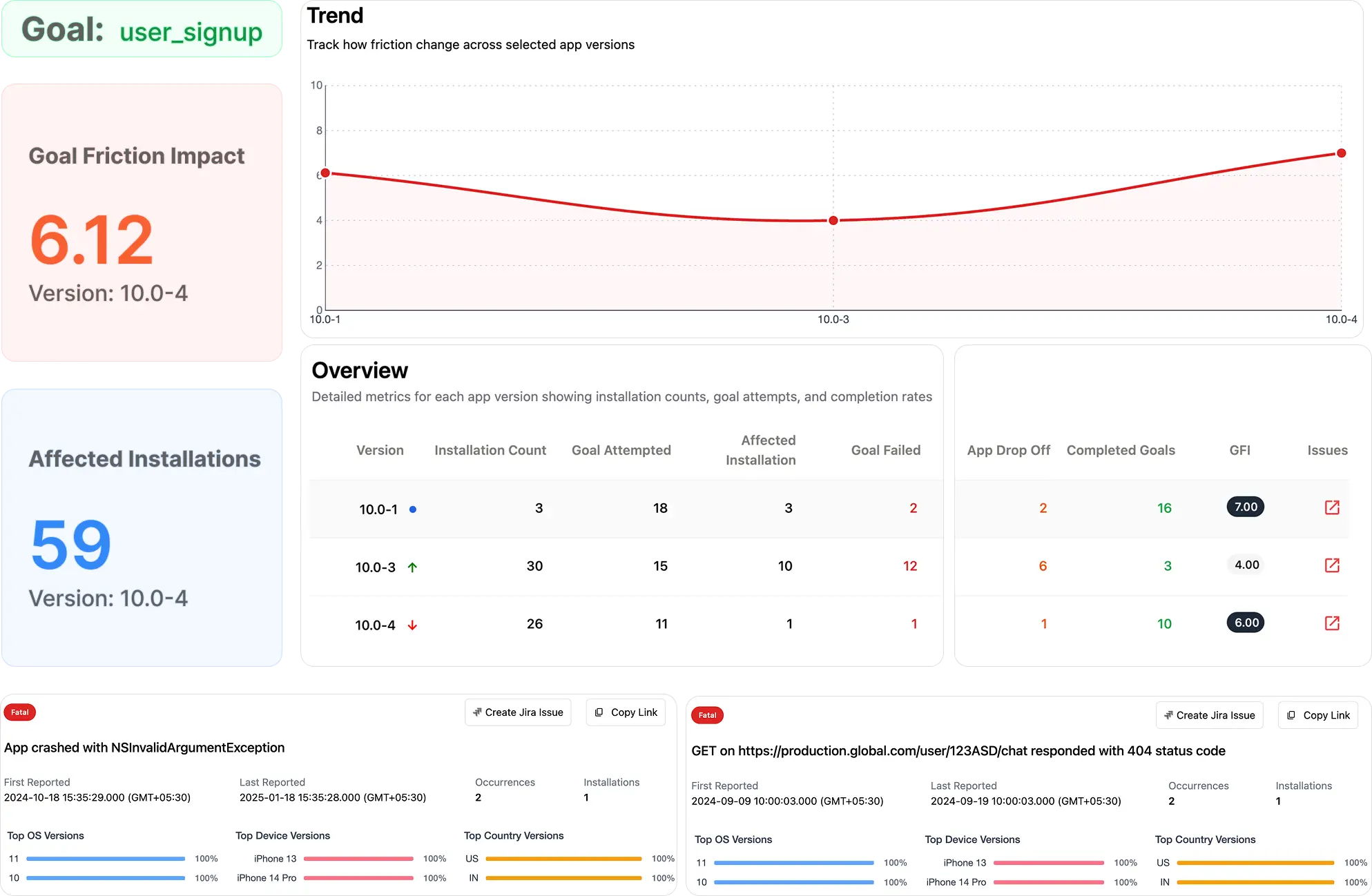
Task: Click red down arrow beside version 10.0-4
Action: coord(412,625)
